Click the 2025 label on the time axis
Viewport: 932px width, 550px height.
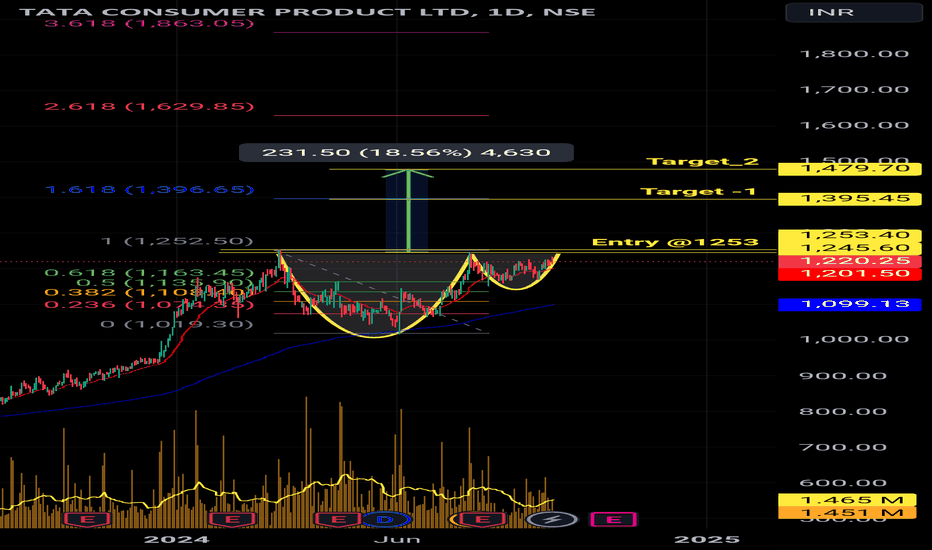(707, 539)
